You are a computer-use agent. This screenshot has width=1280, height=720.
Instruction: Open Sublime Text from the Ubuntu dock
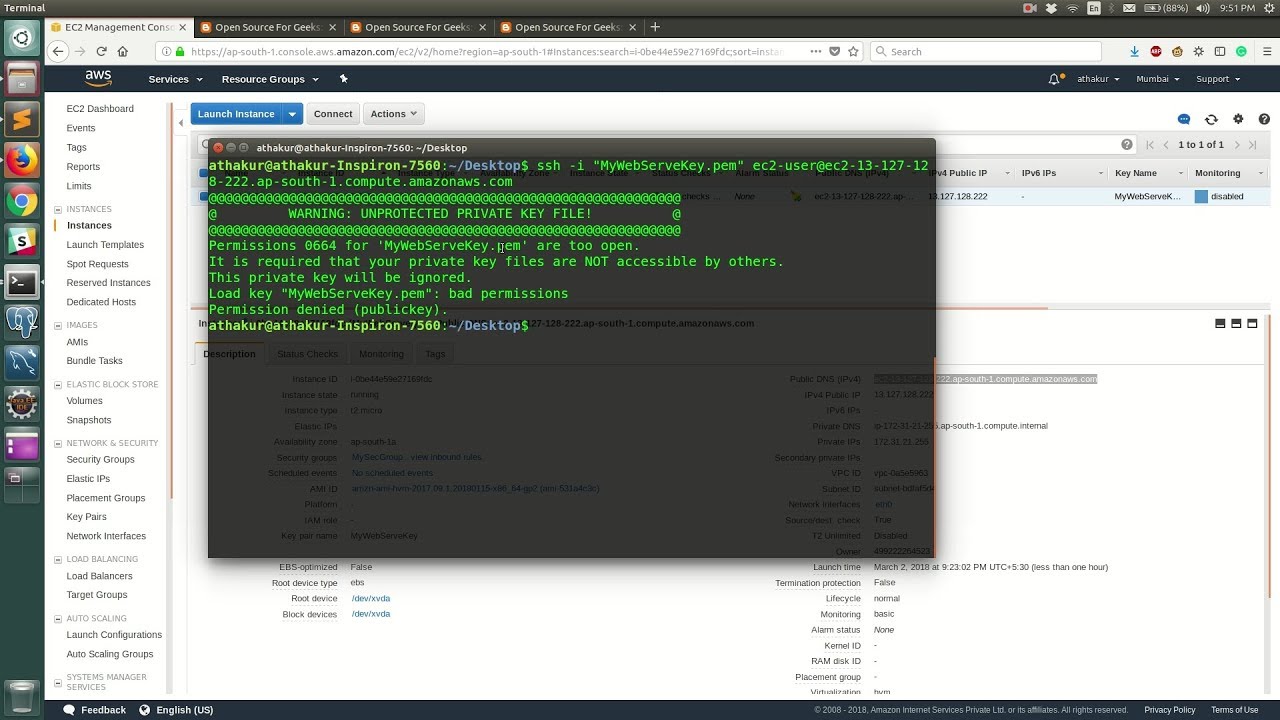(x=21, y=120)
